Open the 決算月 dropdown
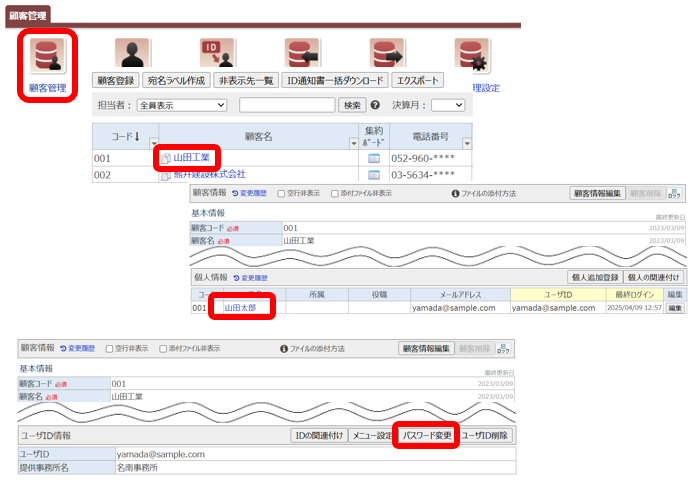 coord(446,105)
